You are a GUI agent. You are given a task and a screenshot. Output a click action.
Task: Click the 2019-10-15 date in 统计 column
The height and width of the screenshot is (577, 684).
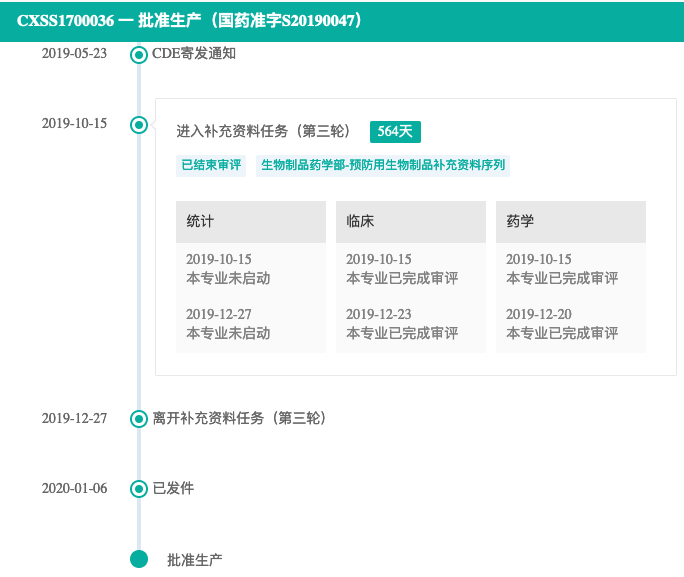pos(219,259)
